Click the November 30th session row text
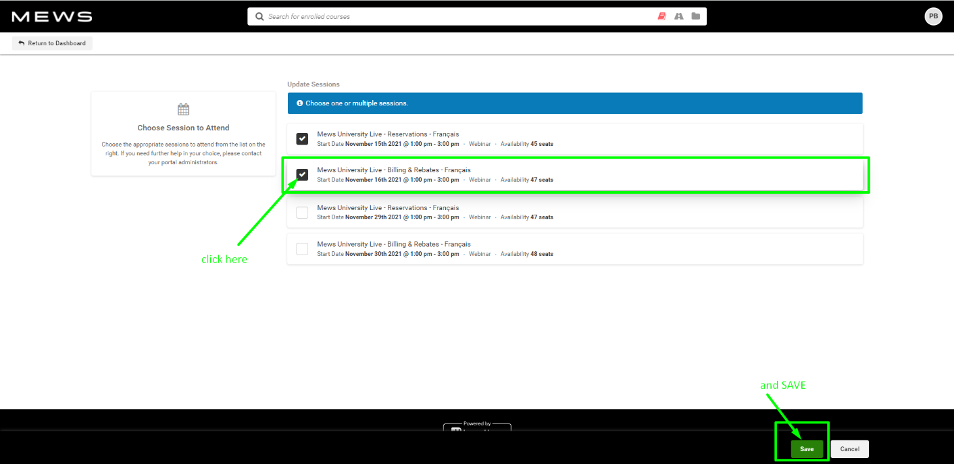Image resolution: width=954 pixels, height=464 pixels. coord(393,243)
